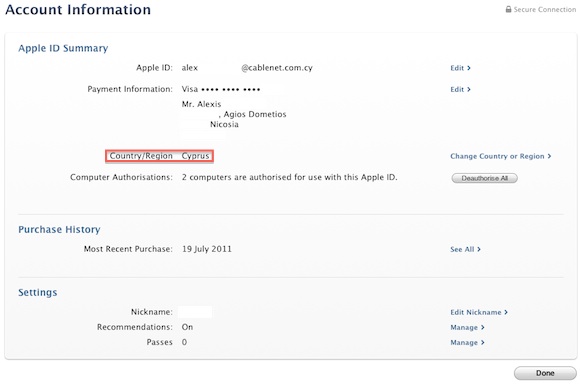Click the Settings heading
This screenshot has height=384, width=580.
click(x=38, y=292)
